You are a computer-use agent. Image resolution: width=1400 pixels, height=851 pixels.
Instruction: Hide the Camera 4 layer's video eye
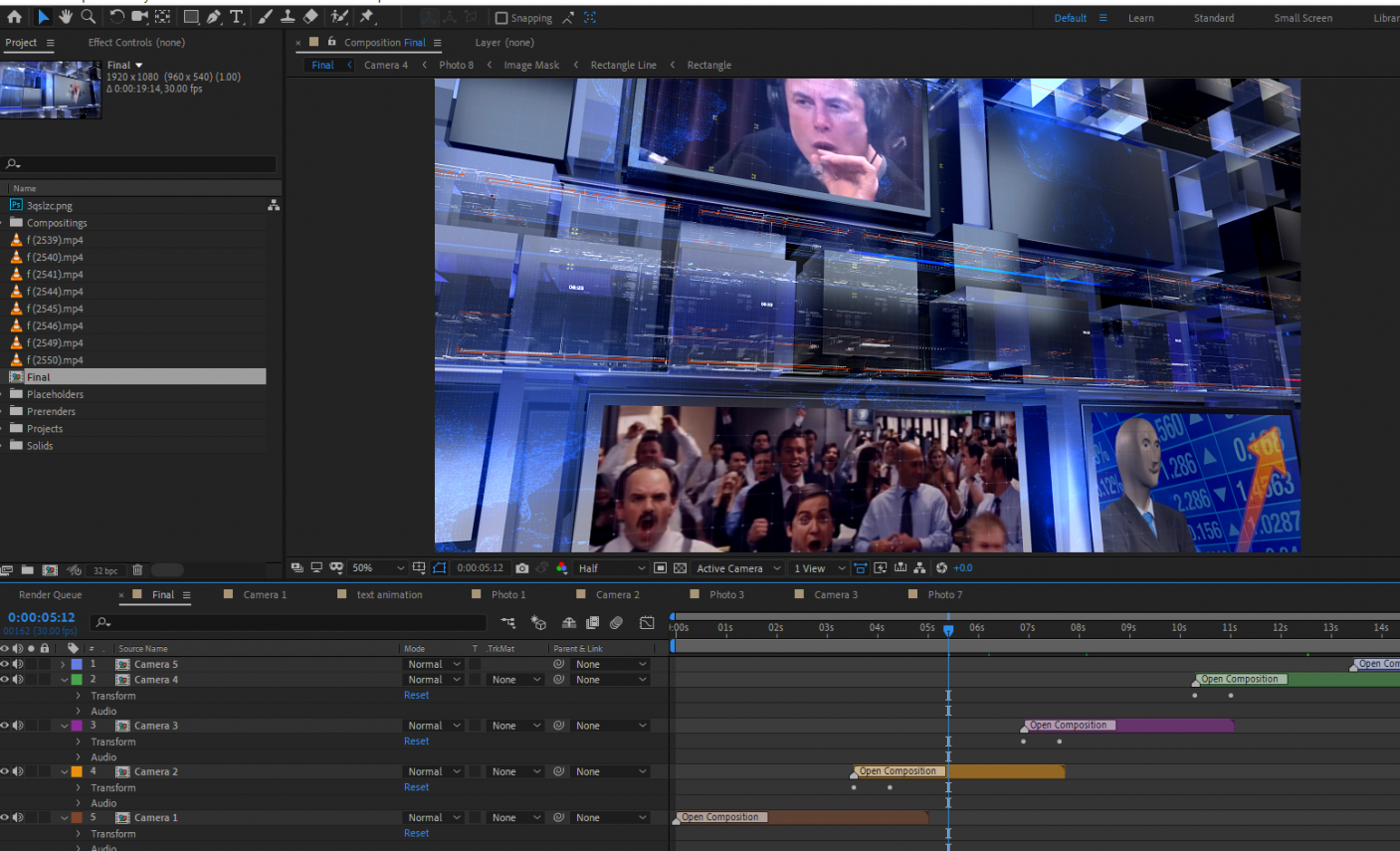[5, 679]
